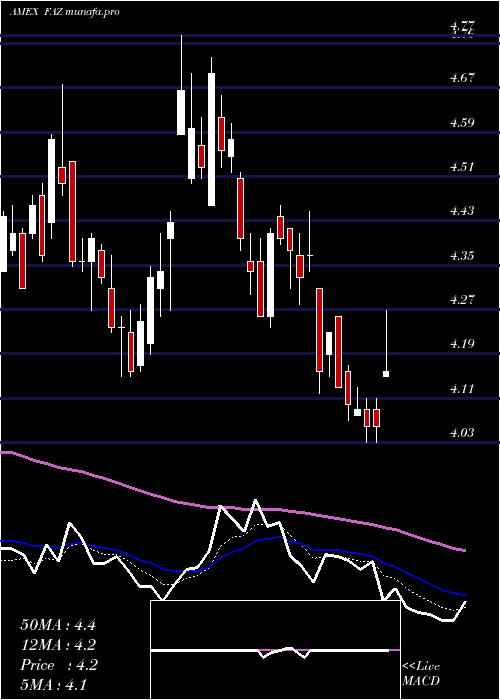The width and height of the screenshot is (500, 700).
Task: Click the MACD indicator box
Action: click(275, 650)
